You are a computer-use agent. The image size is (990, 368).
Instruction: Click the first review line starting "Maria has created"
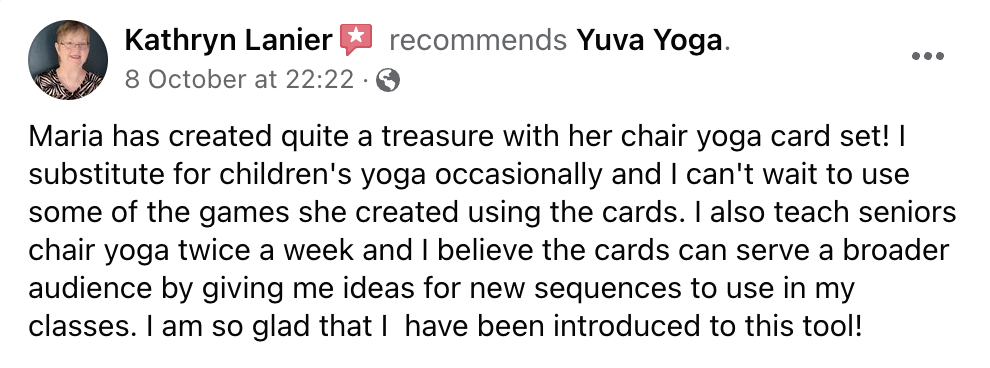[467, 137]
